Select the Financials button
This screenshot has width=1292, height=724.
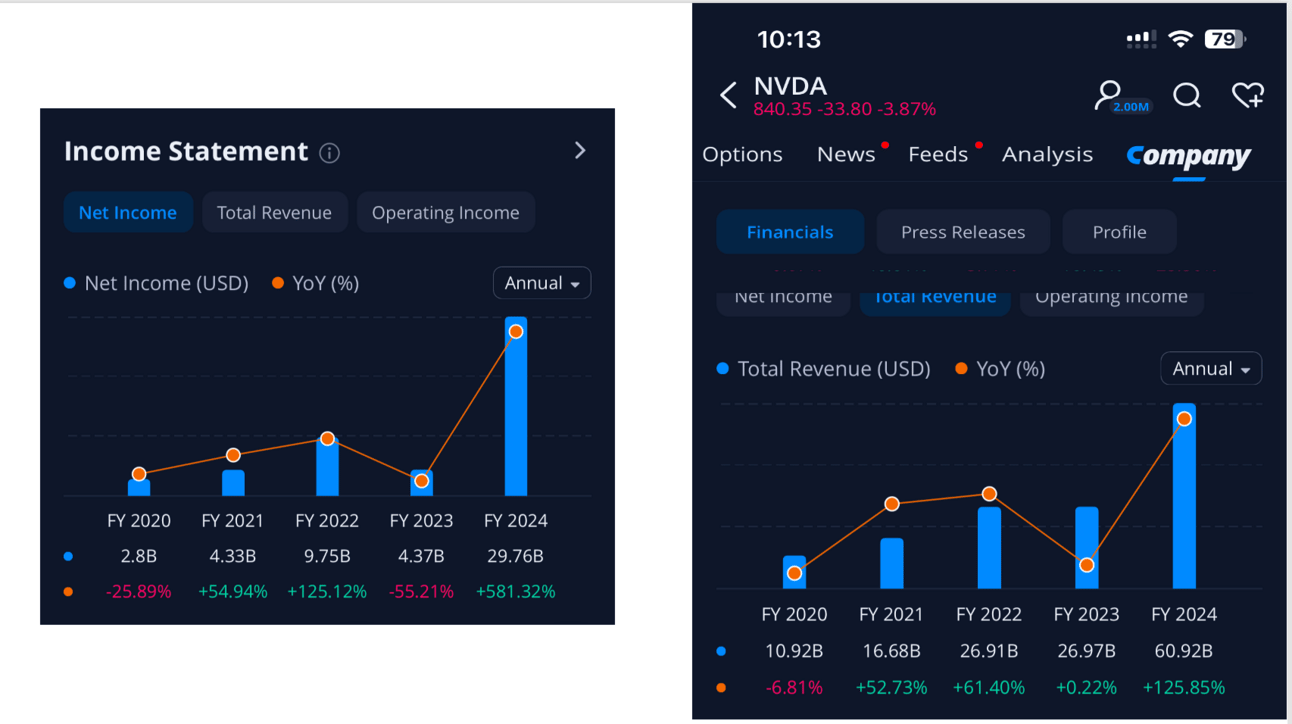tap(790, 232)
